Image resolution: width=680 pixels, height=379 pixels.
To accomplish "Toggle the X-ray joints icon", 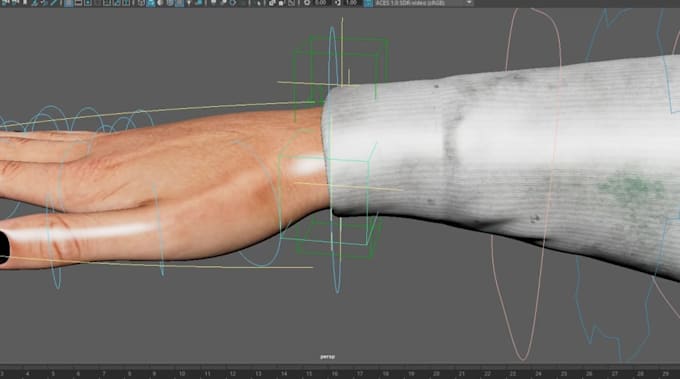I will pos(291,3).
